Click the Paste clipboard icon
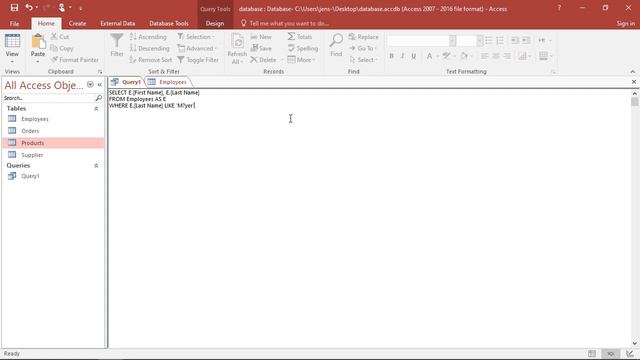 click(38, 42)
